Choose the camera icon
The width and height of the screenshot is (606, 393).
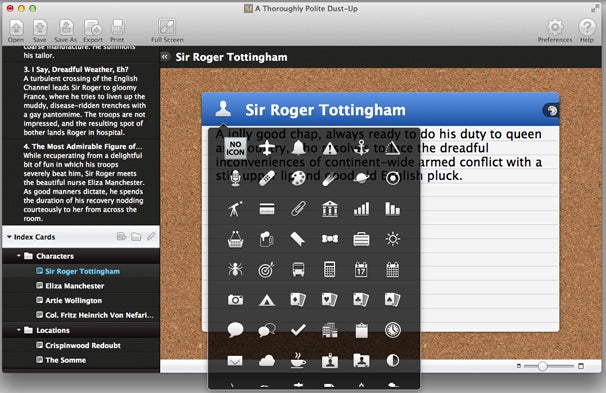[235, 300]
